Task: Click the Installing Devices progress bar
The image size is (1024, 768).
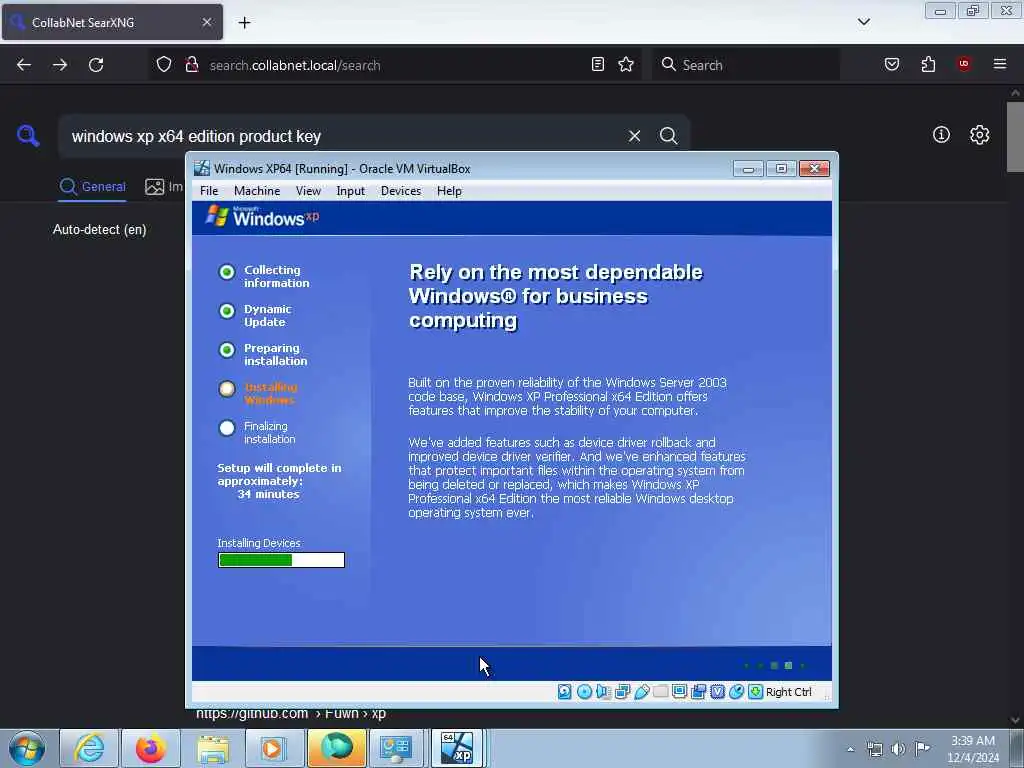Action: point(281,560)
